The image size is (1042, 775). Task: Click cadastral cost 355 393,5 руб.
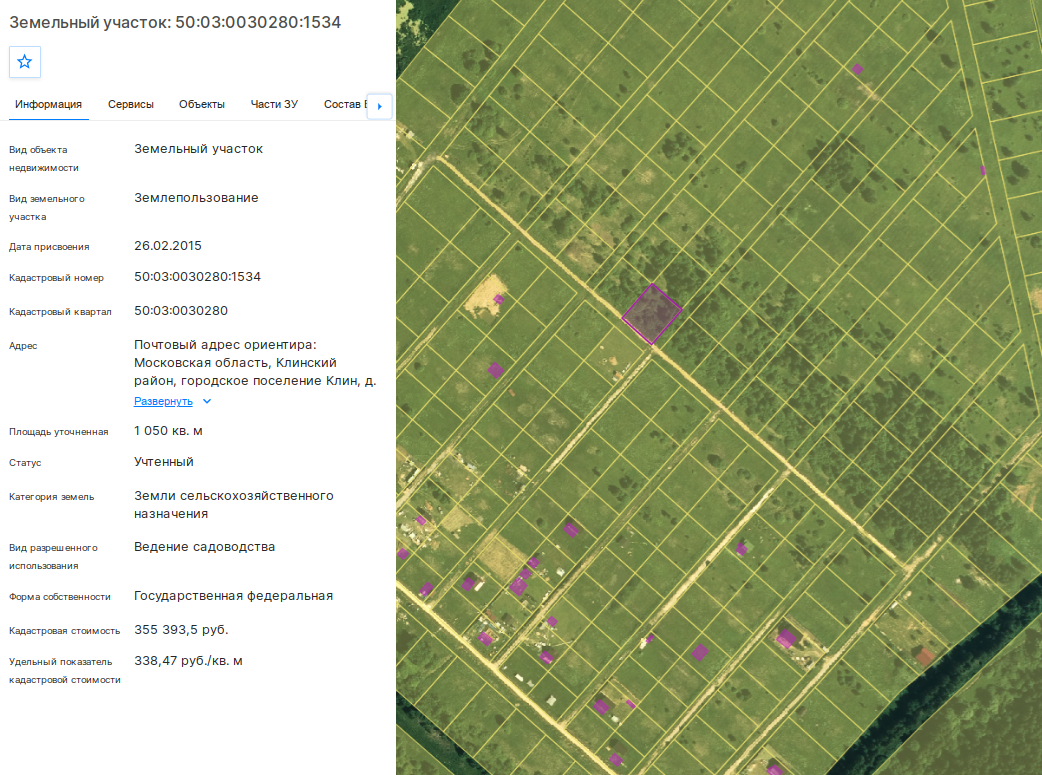coord(181,629)
